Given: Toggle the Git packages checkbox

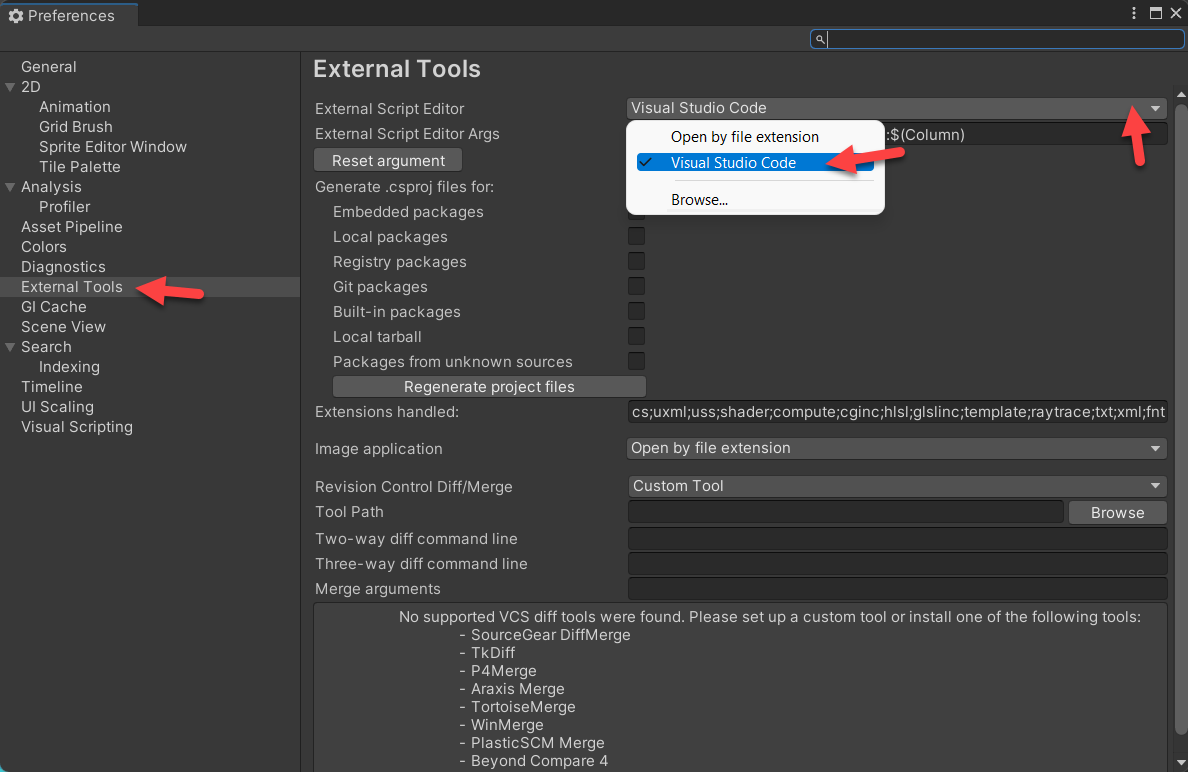Looking at the screenshot, I should point(636,286).
